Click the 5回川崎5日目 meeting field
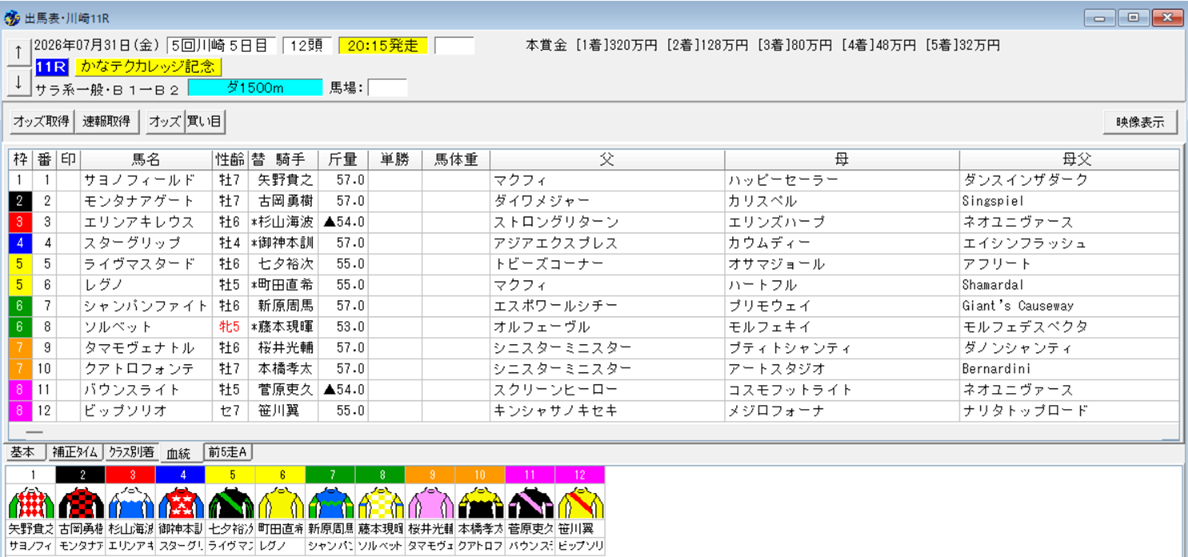Screen dimensions: 1188x557 coord(221,45)
